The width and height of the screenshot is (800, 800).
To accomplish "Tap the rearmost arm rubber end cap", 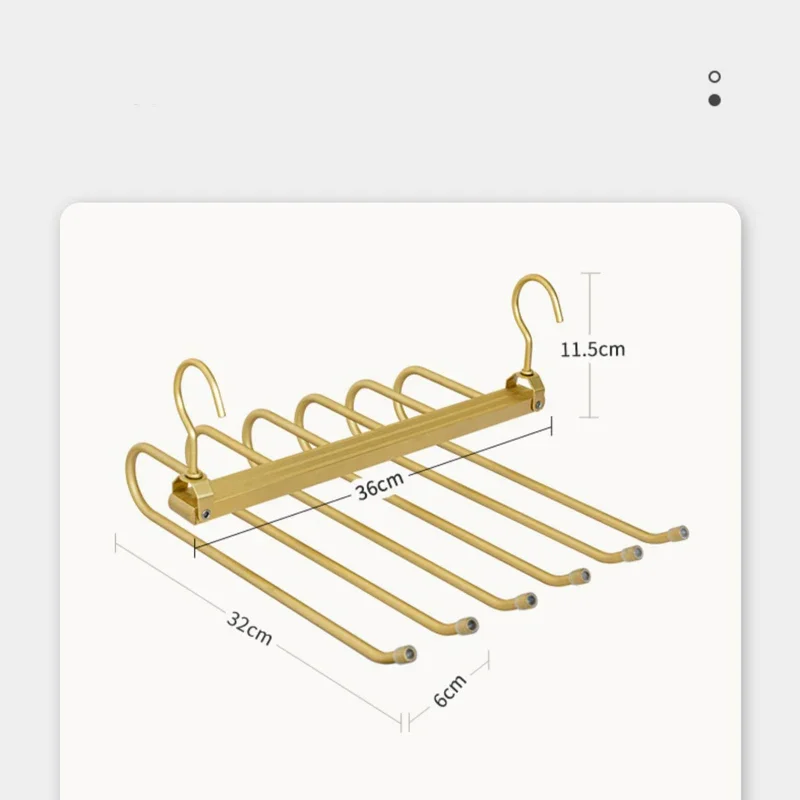I will click(x=679, y=534).
